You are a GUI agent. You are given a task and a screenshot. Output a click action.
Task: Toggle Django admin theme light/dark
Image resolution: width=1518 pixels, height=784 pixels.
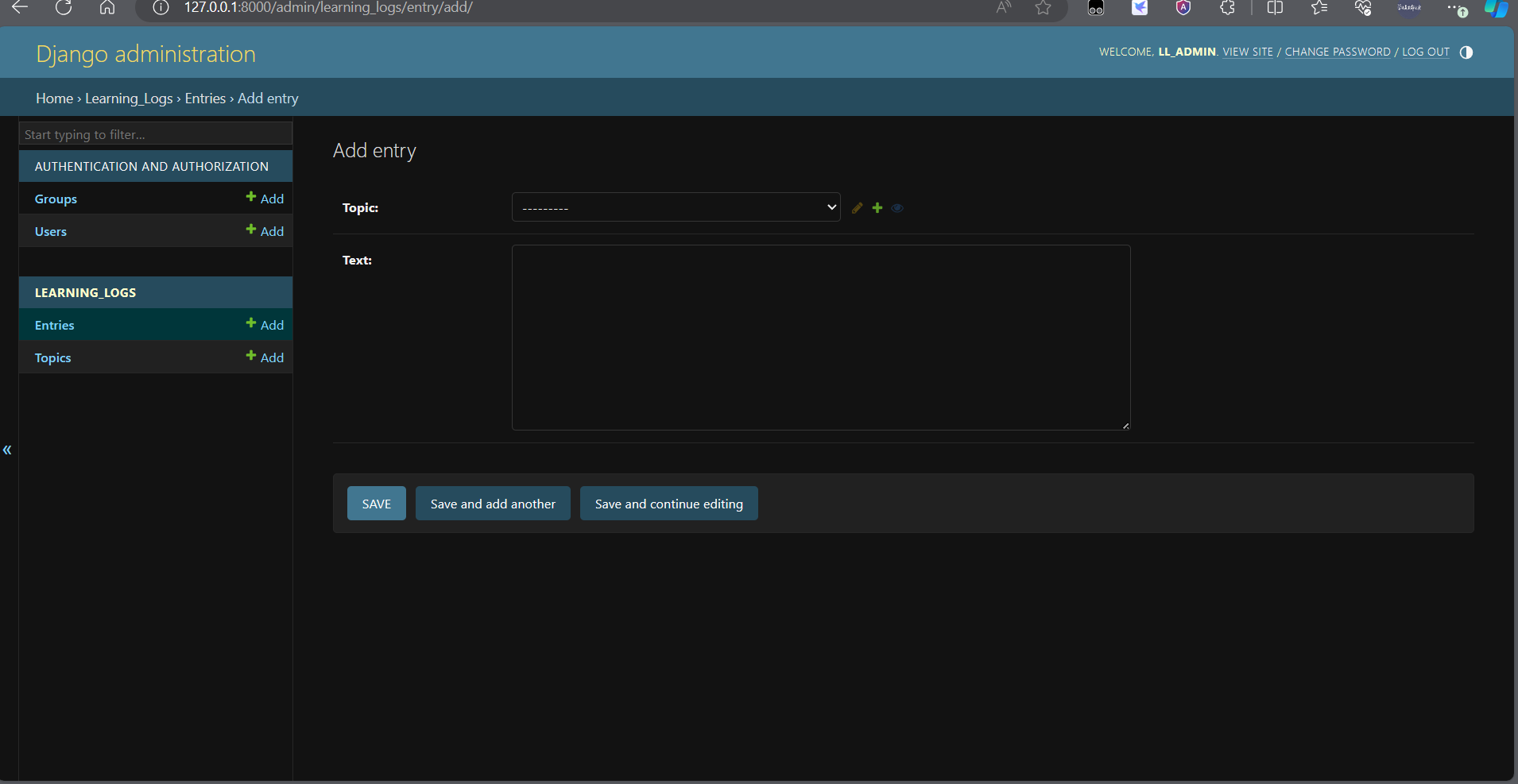point(1466,52)
